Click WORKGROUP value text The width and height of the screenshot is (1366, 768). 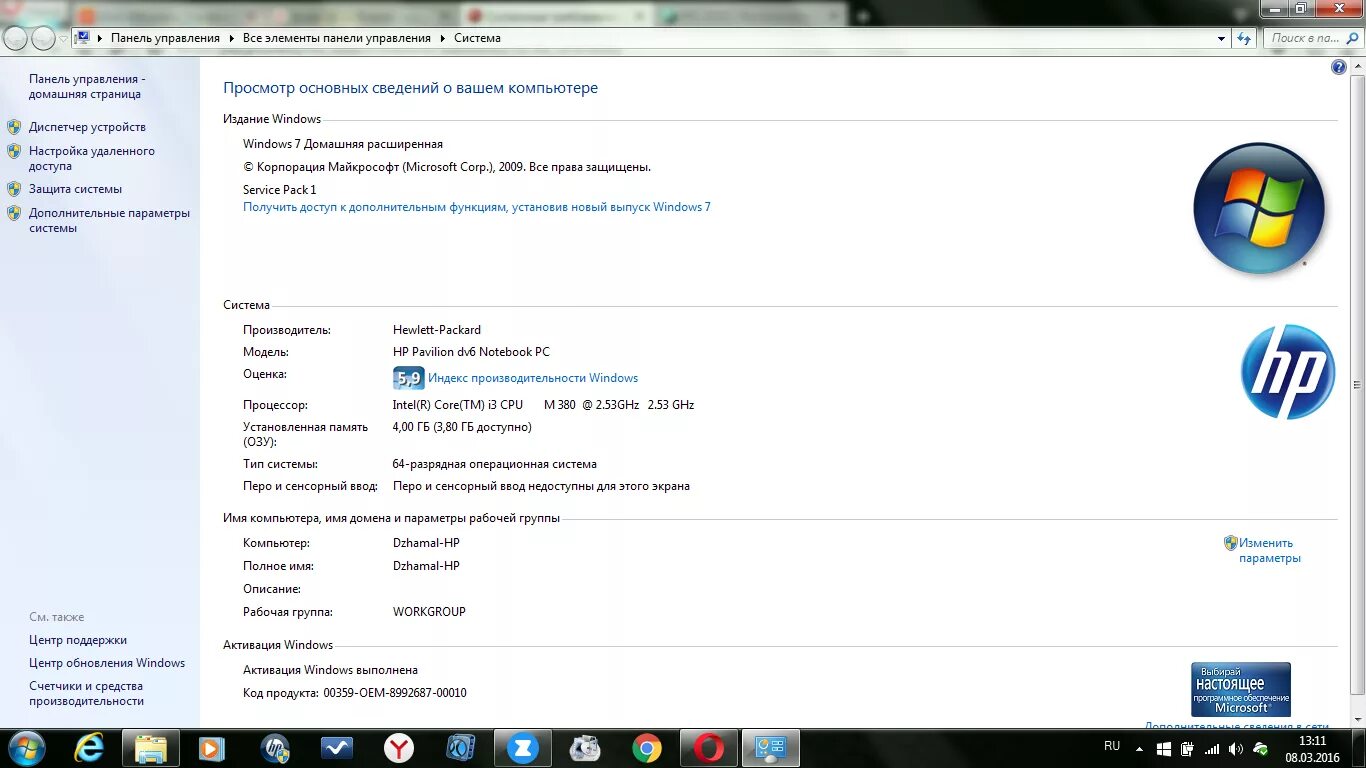click(429, 612)
